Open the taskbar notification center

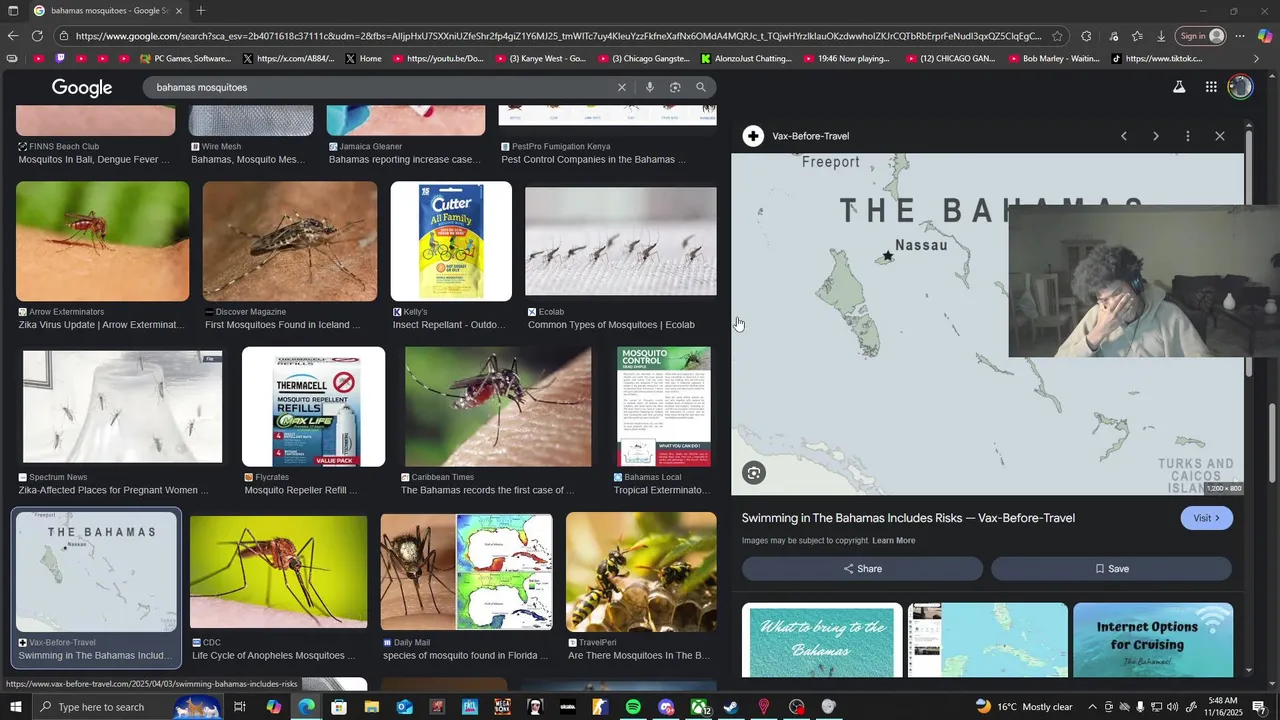click(1259, 707)
